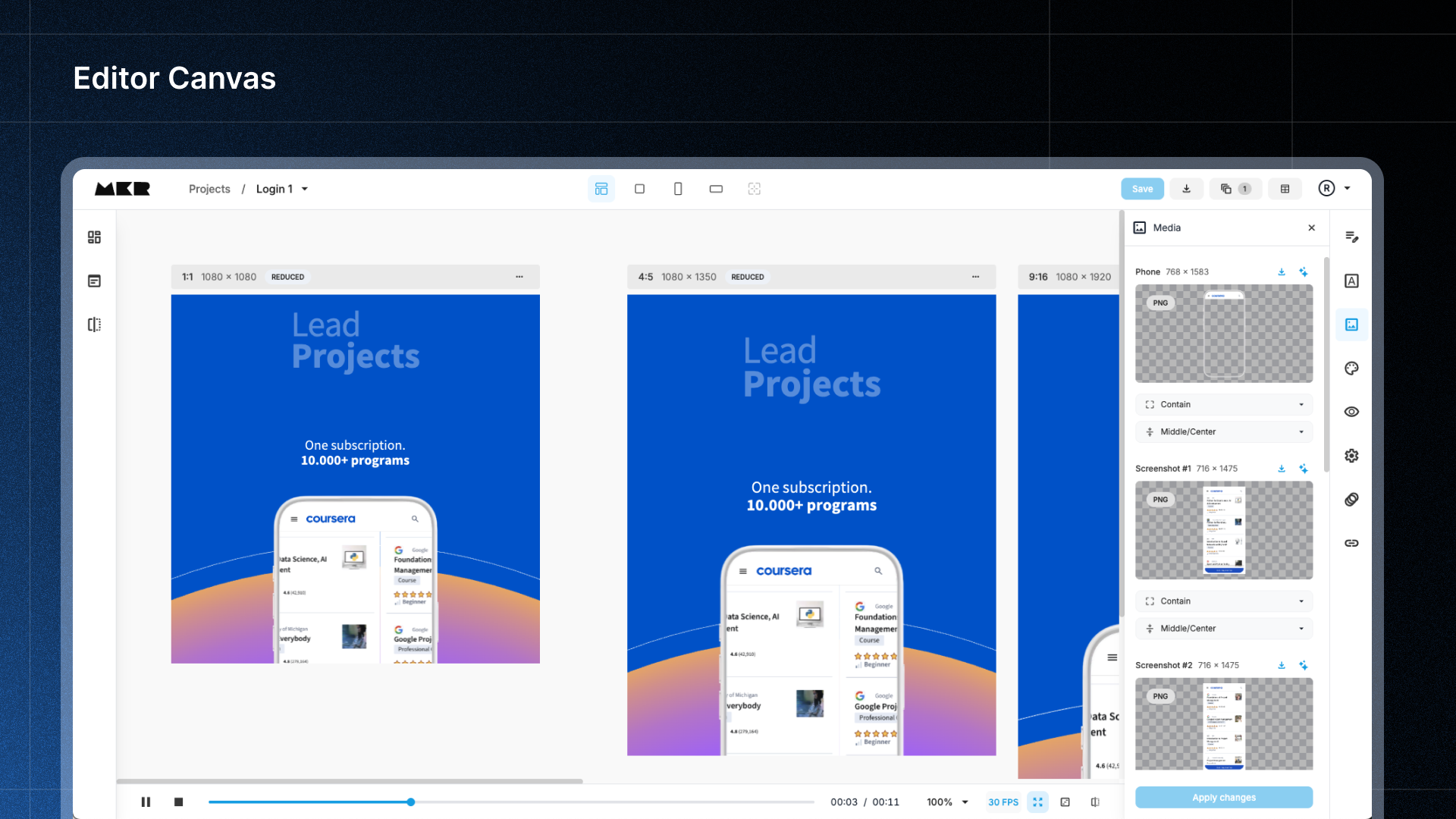The width and height of the screenshot is (1456, 819).
Task: Open the compare split icon in left sidebar
Action: click(94, 325)
